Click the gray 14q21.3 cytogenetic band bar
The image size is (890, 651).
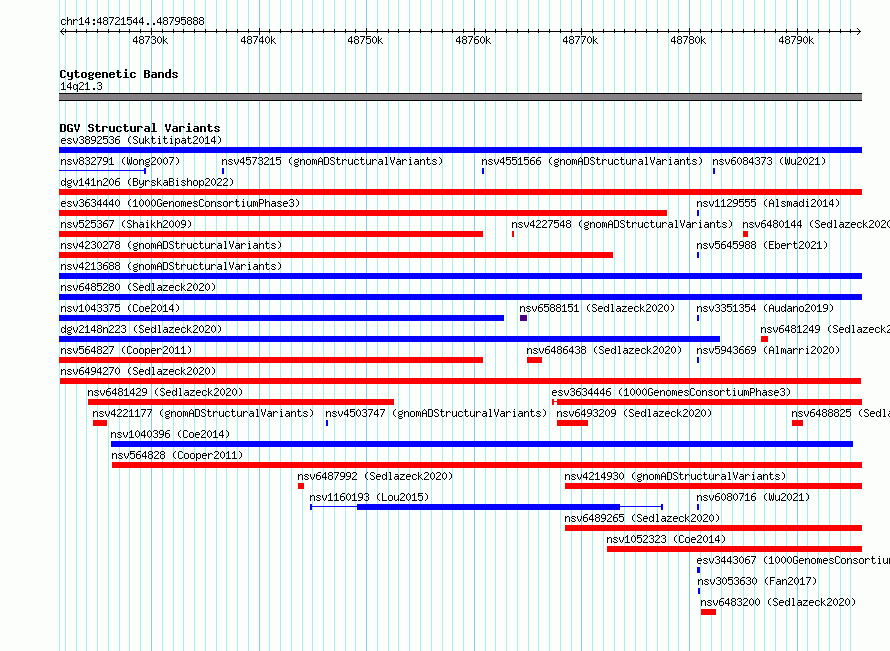point(460,97)
